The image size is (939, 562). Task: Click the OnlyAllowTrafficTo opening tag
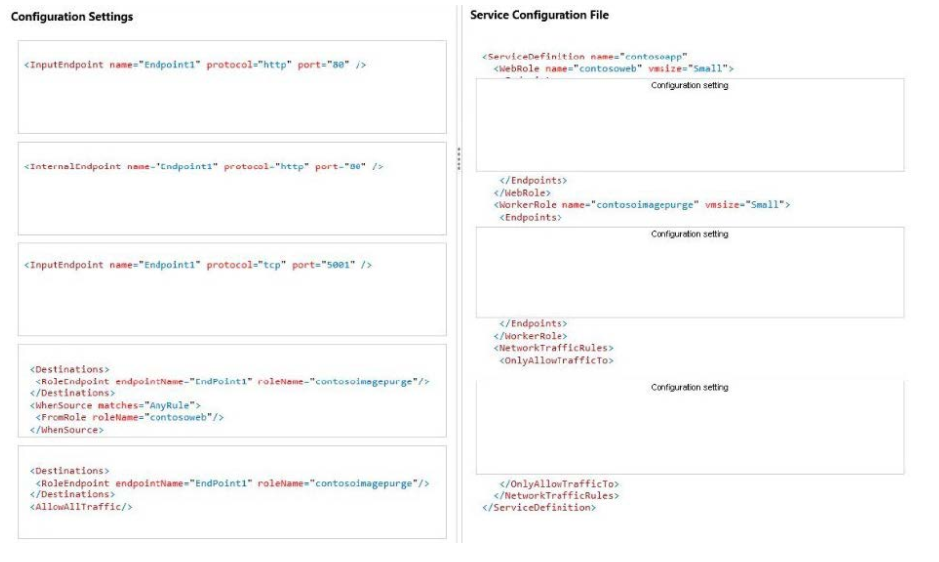[556, 361]
